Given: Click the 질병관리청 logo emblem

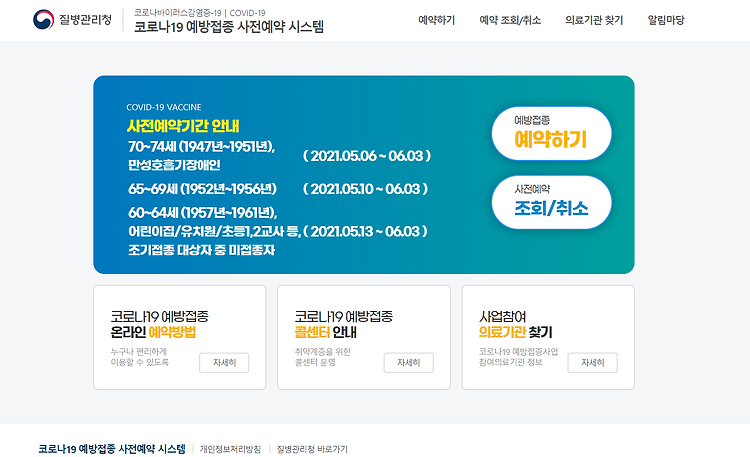Looking at the screenshot, I should pyautogui.click(x=44, y=20).
